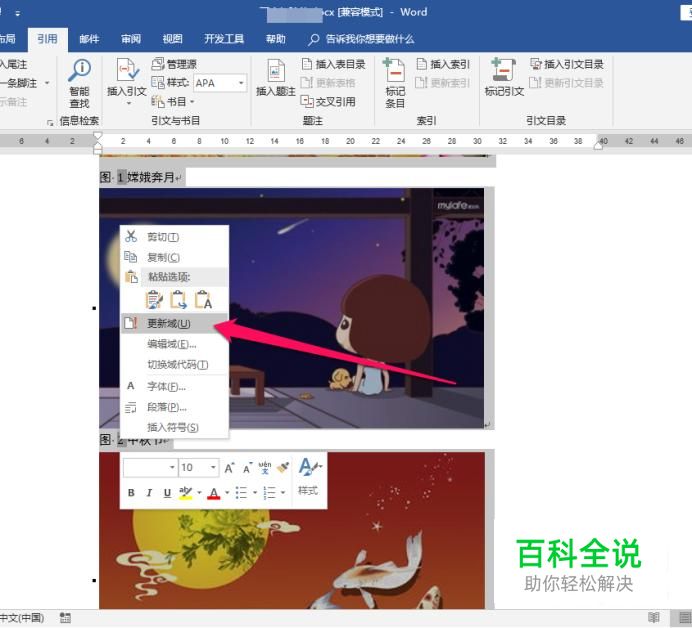This screenshot has width=692, height=628.
Task: Toggle italic in mini toolbar
Action: click(x=149, y=493)
